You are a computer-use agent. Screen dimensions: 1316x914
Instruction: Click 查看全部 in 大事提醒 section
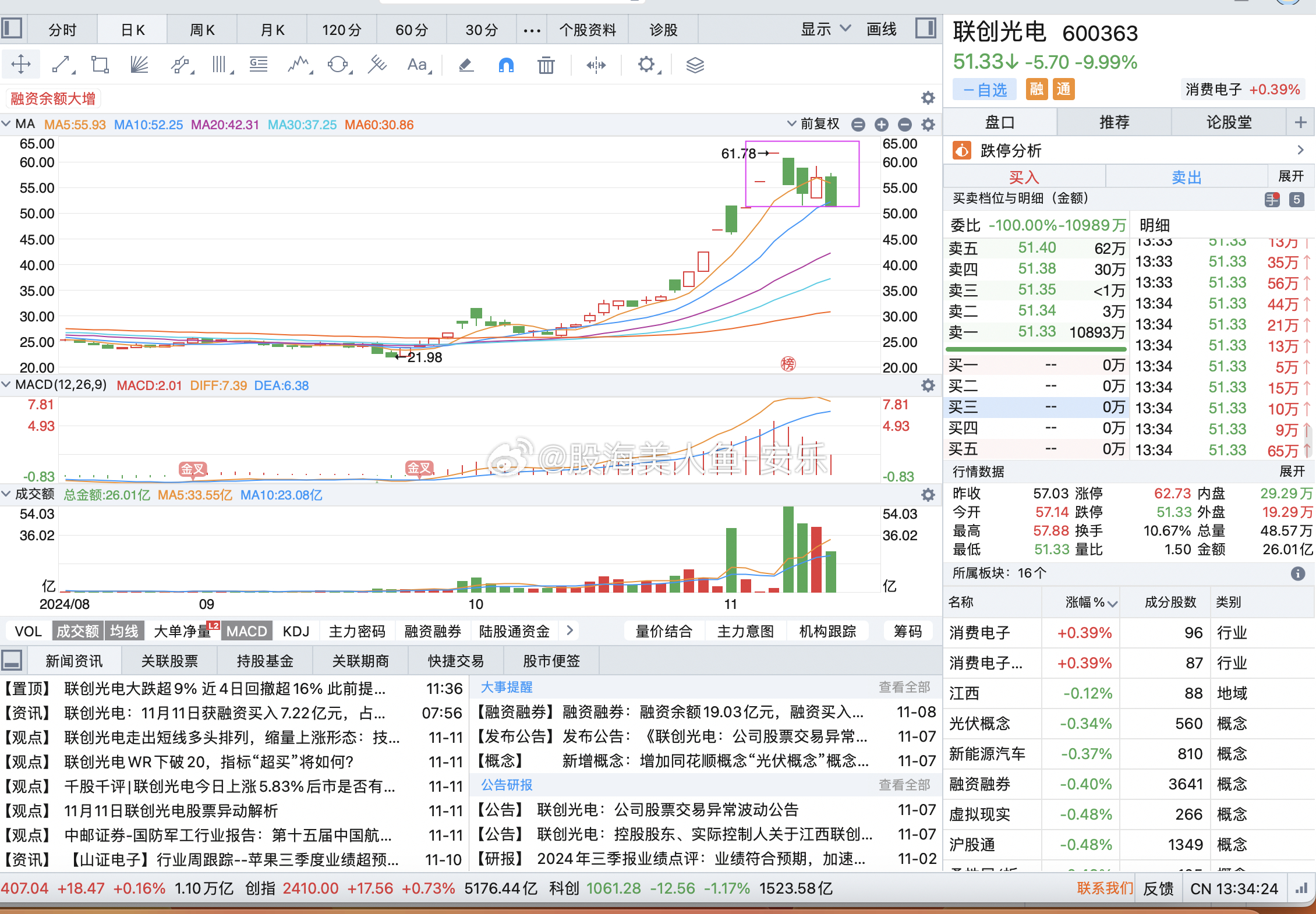click(x=904, y=687)
